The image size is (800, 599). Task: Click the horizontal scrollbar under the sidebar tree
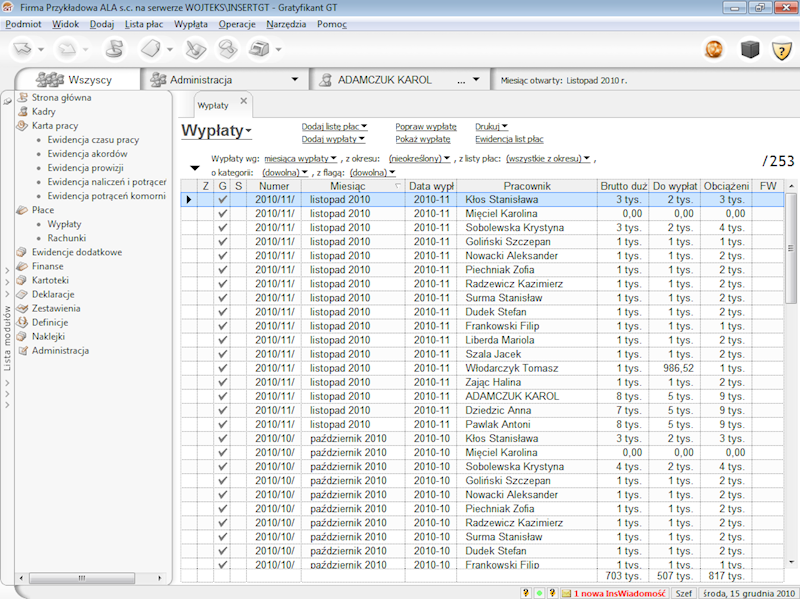tap(80, 578)
